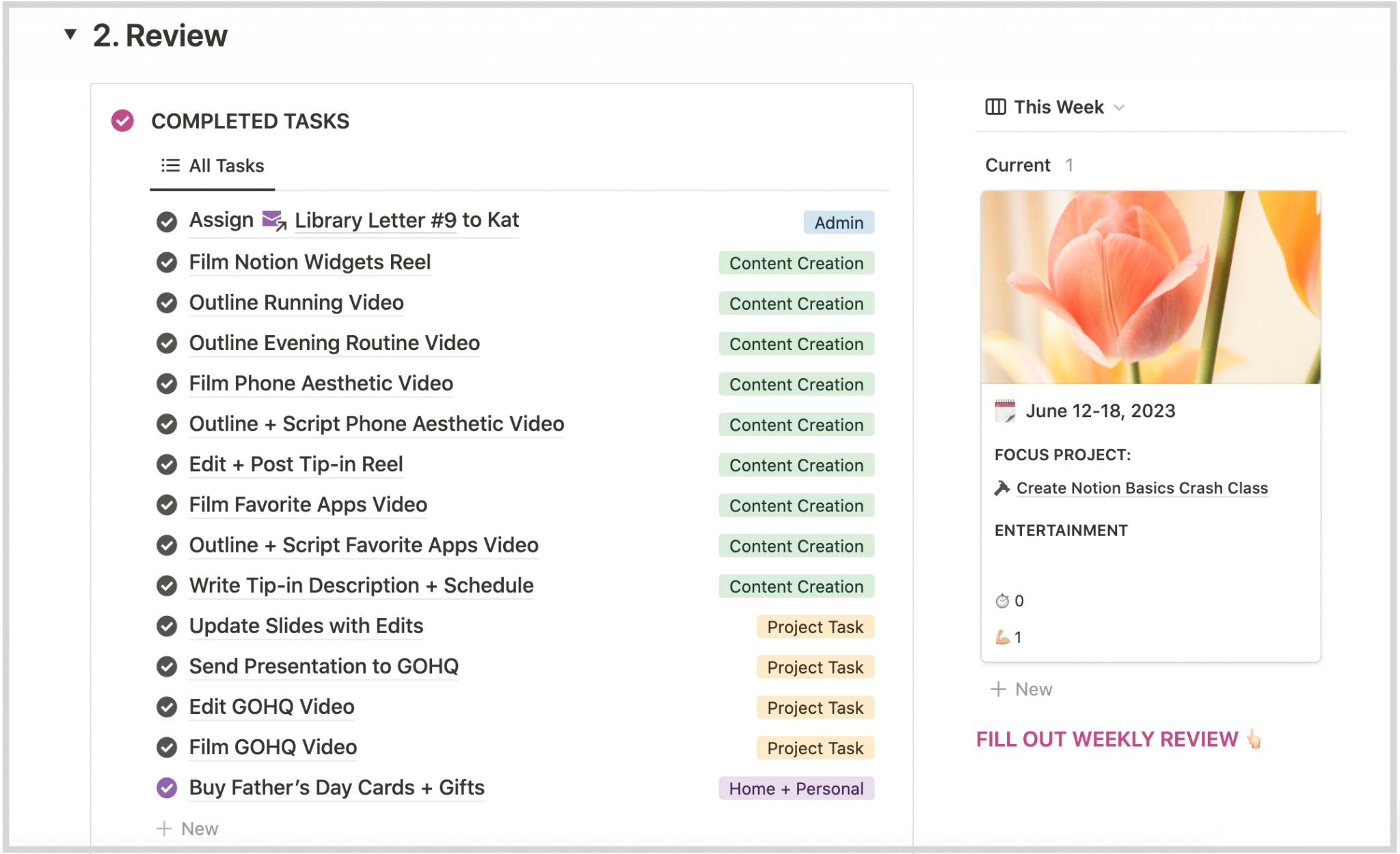Screen dimensions: 1400x854
Task: Click the envelope icon before Library Letter #9
Action: point(274,220)
